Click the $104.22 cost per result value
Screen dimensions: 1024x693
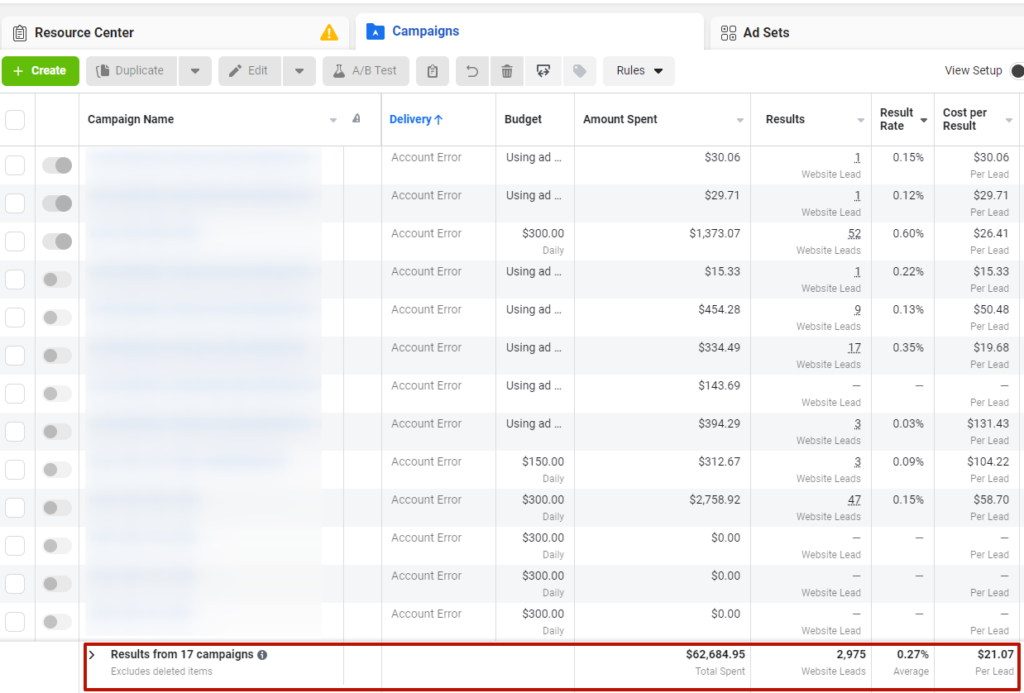[988, 462]
